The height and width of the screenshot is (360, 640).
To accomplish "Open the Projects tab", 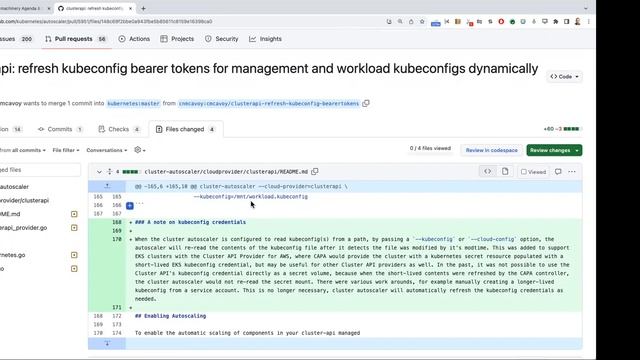I will (177, 39).
